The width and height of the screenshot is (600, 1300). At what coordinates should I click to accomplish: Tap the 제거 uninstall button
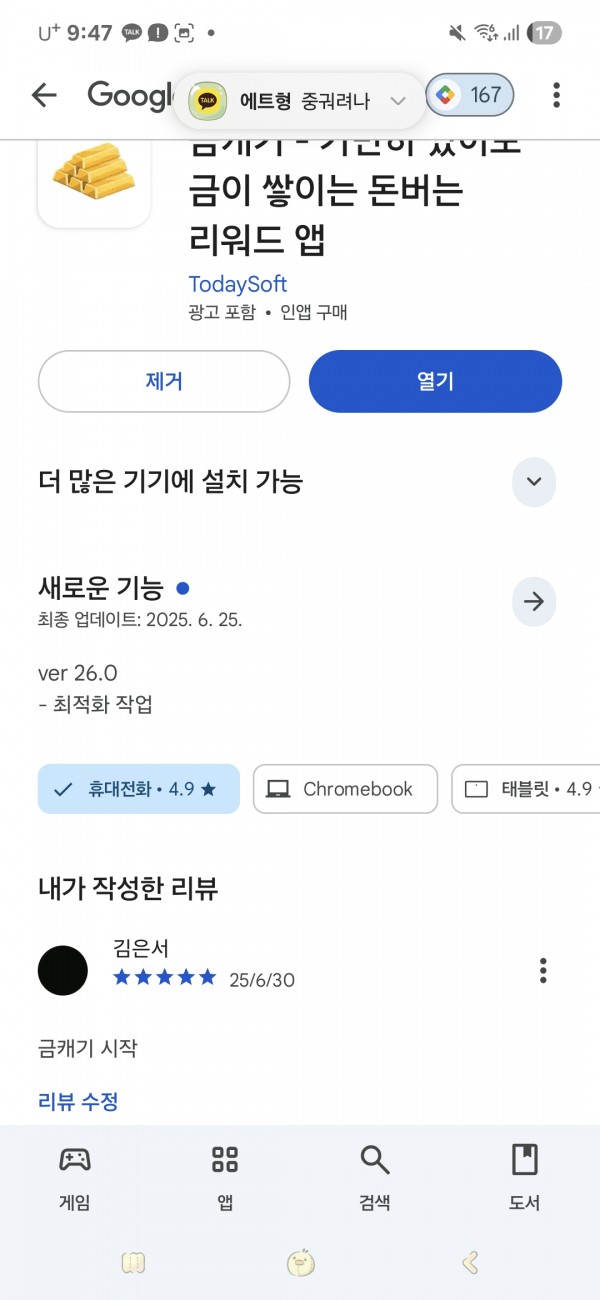coord(164,381)
